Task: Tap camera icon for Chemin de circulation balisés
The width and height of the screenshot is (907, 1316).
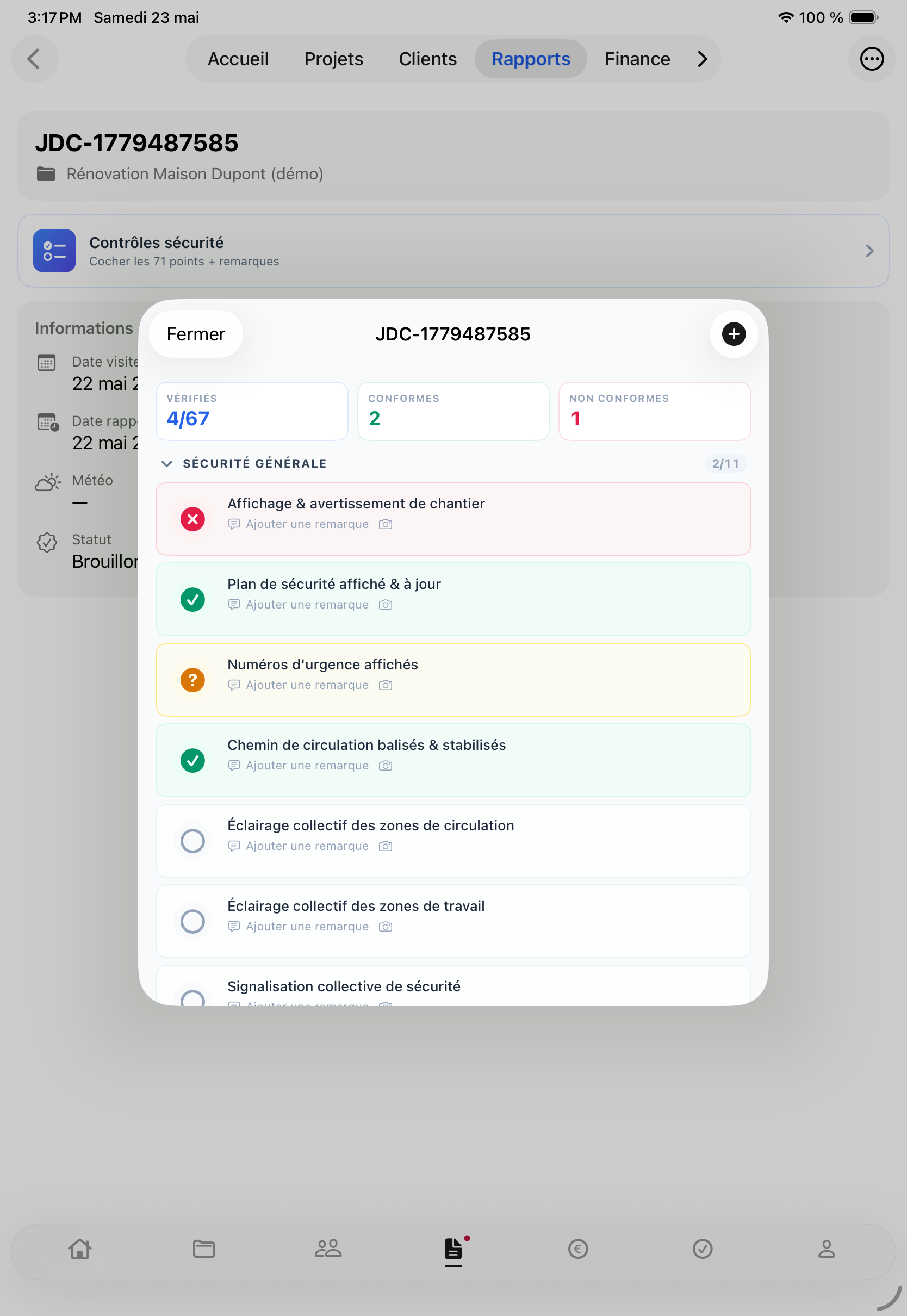Action: point(386,765)
